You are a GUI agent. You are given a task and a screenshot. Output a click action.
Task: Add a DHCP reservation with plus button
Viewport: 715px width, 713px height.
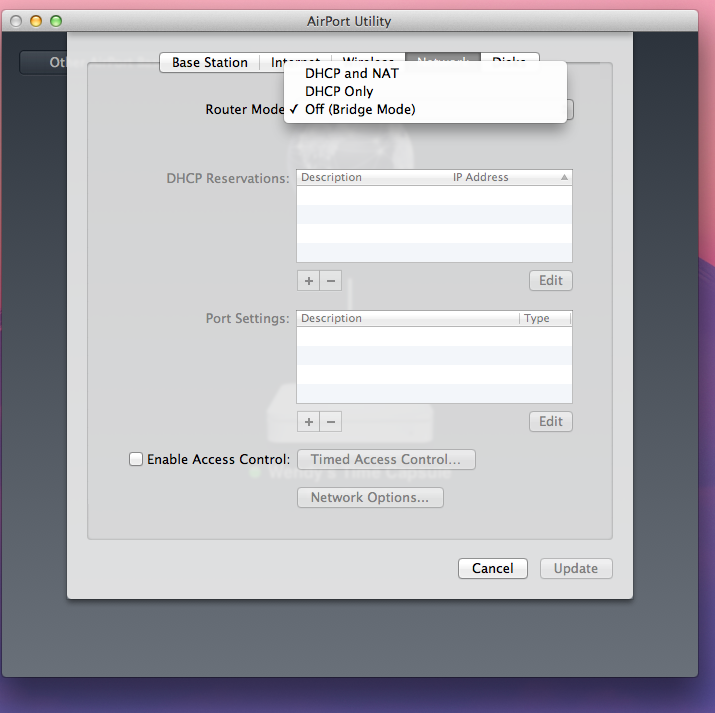(309, 281)
